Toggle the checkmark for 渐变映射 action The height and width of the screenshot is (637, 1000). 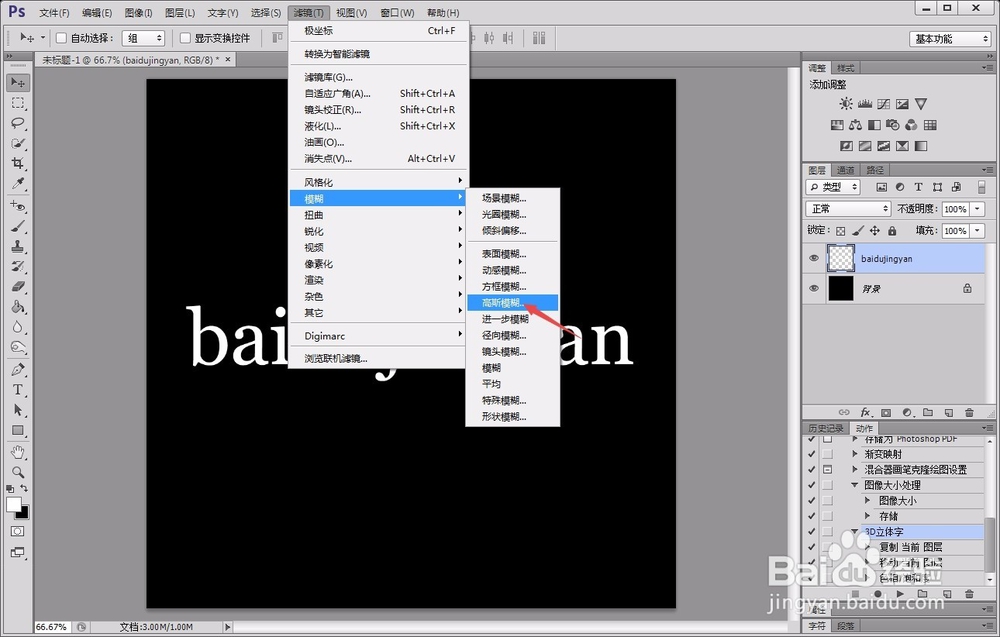[x=811, y=454]
